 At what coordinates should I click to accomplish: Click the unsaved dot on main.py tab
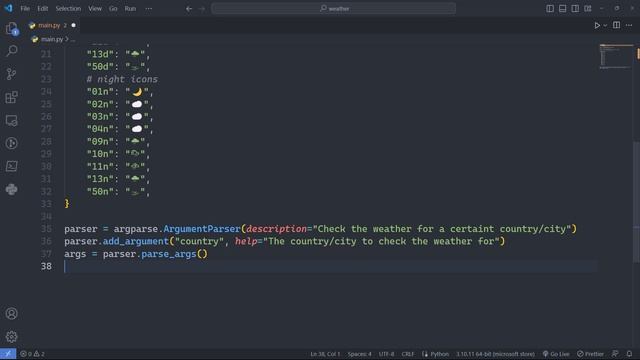pyautogui.click(x=73, y=25)
